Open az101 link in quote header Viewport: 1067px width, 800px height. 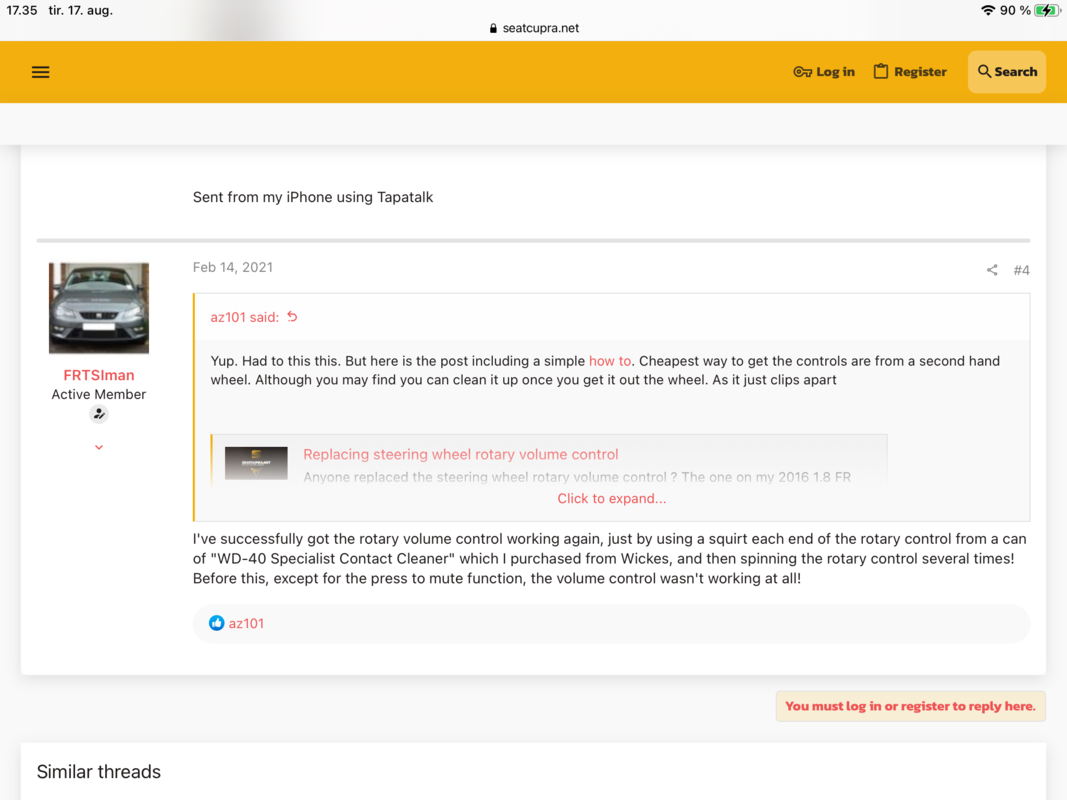(229, 317)
